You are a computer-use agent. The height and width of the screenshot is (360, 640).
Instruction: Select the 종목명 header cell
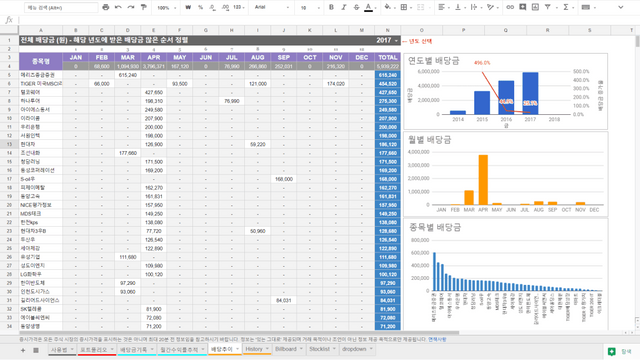[x=41, y=62]
